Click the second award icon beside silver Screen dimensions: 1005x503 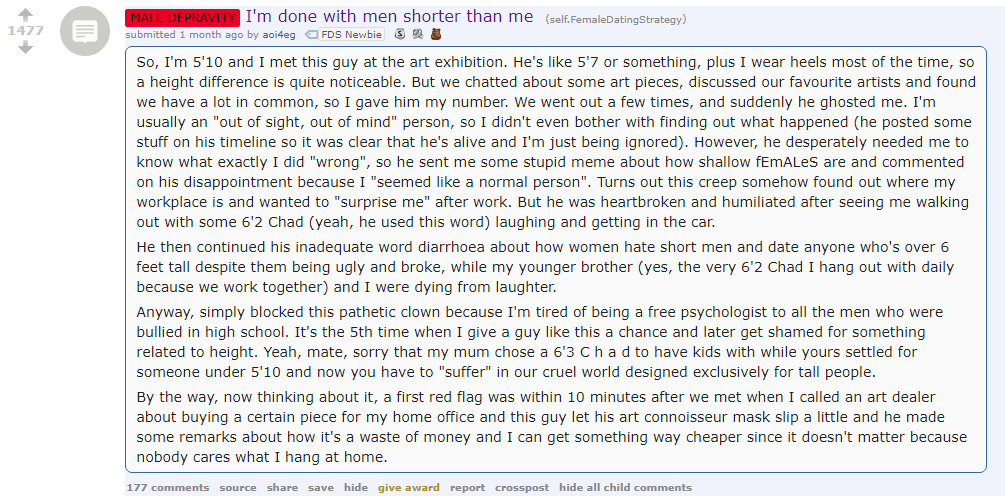coord(418,34)
